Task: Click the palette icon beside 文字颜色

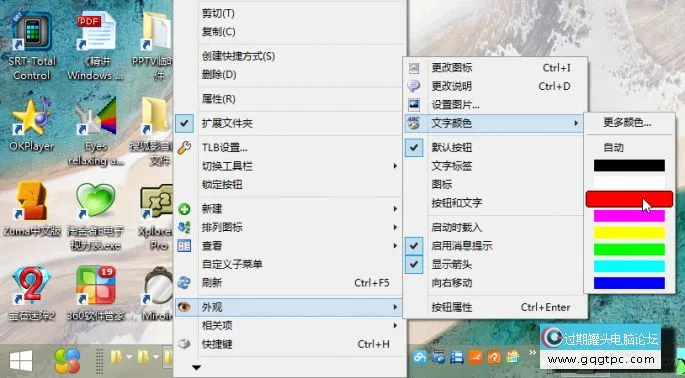Action: (414, 123)
